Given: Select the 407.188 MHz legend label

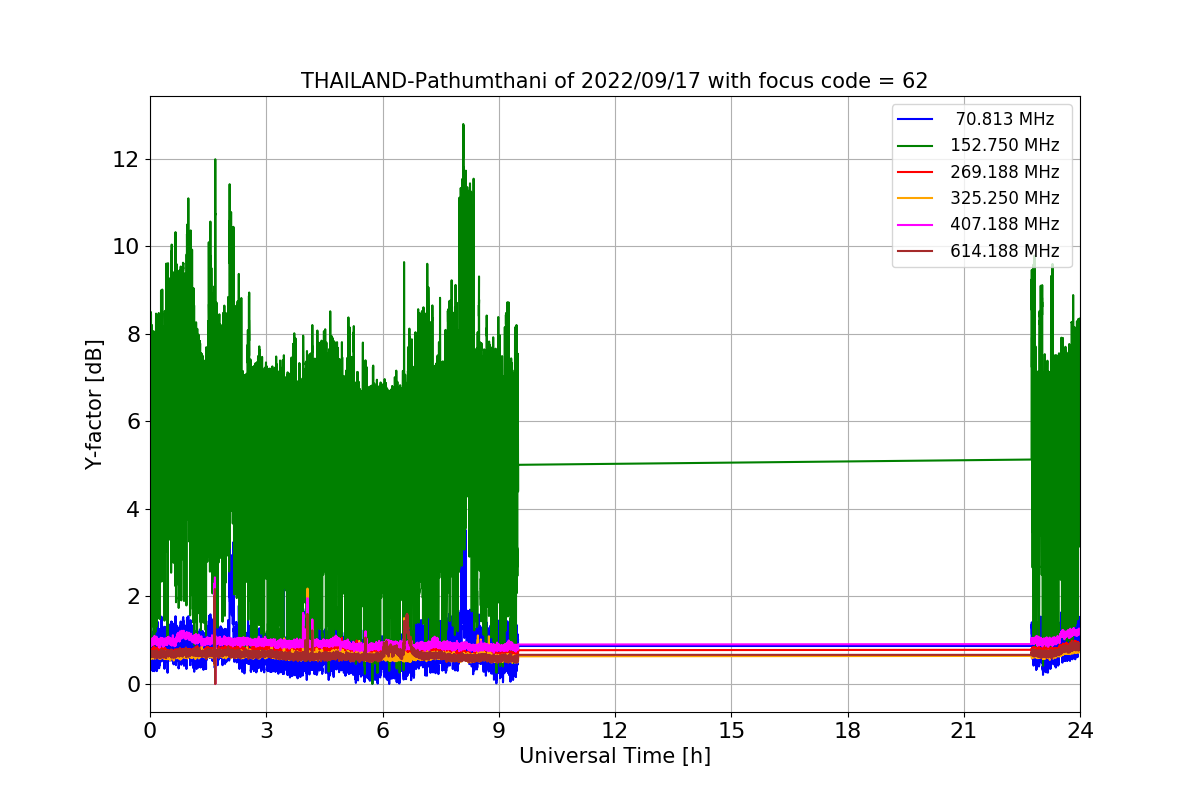Looking at the screenshot, I should [x=1004, y=224].
